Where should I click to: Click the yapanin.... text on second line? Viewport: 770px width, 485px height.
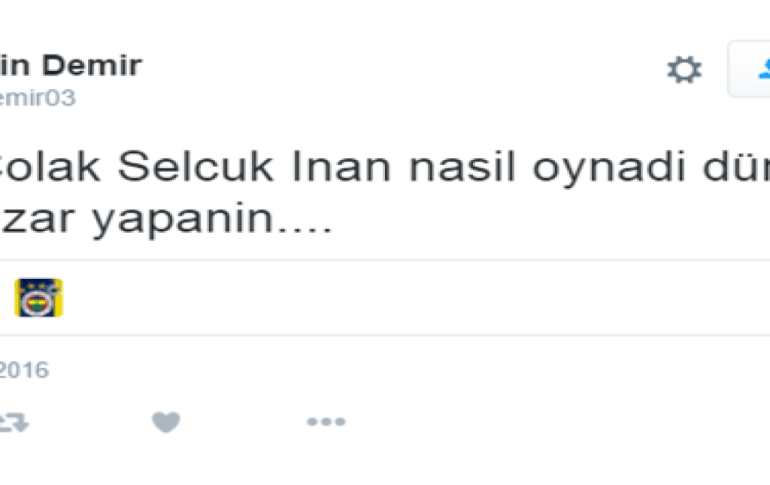[213, 220]
